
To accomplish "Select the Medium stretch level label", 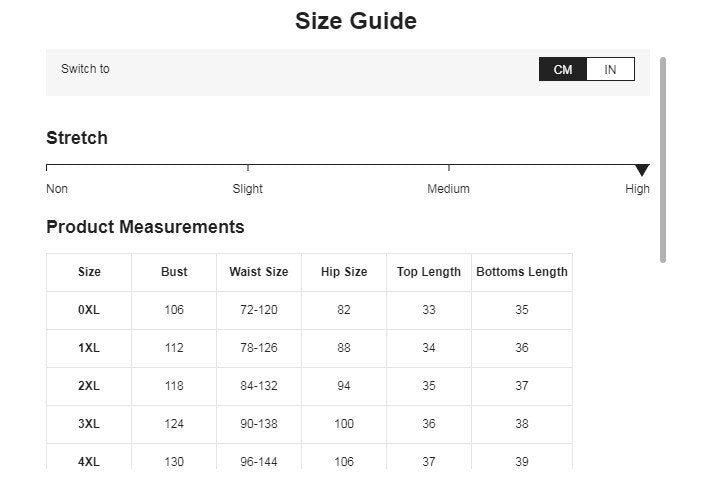I will (x=448, y=189).
